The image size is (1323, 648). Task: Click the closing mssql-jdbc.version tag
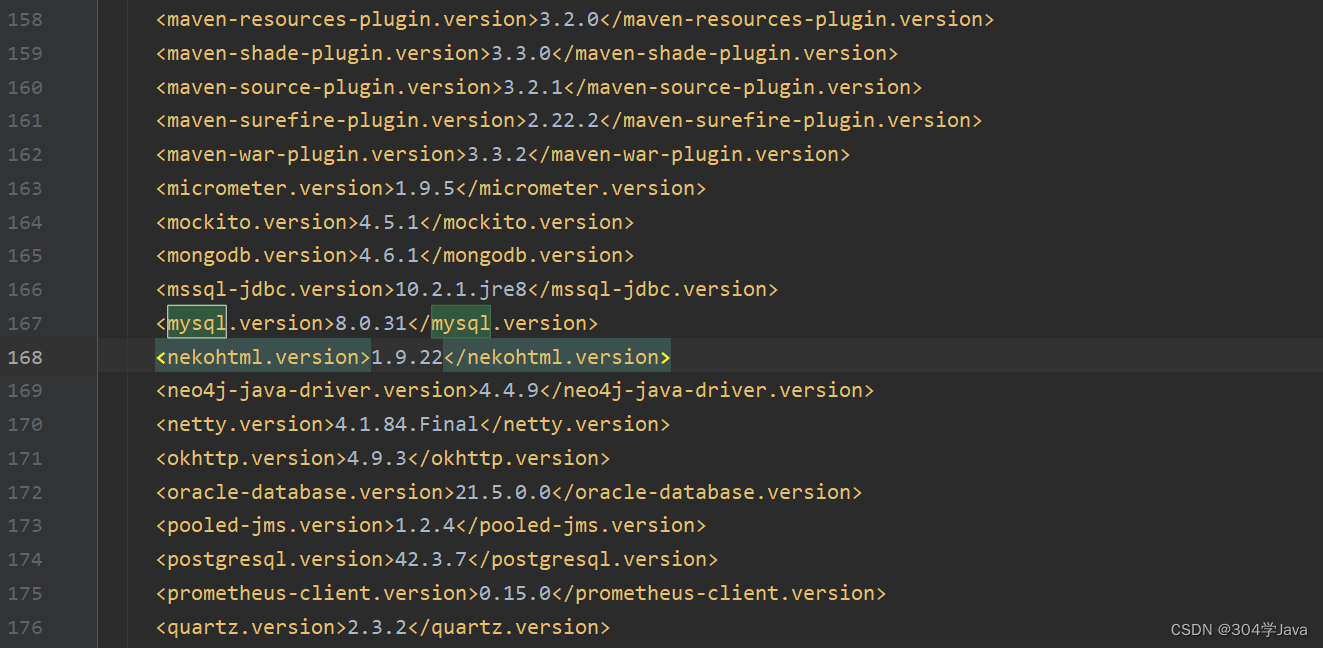(x=653, y=289)
